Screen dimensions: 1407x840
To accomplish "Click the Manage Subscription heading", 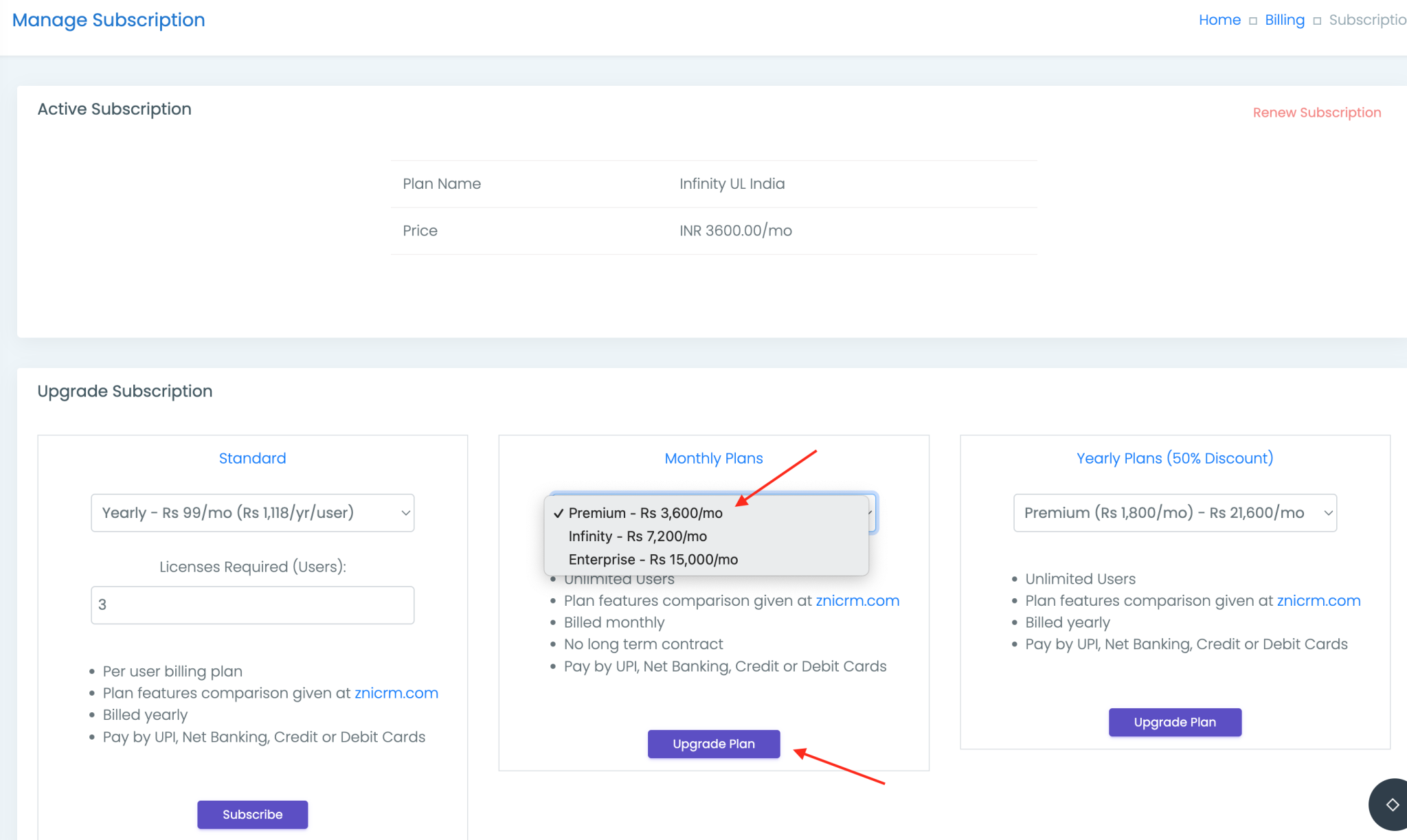I will (108, 19).
